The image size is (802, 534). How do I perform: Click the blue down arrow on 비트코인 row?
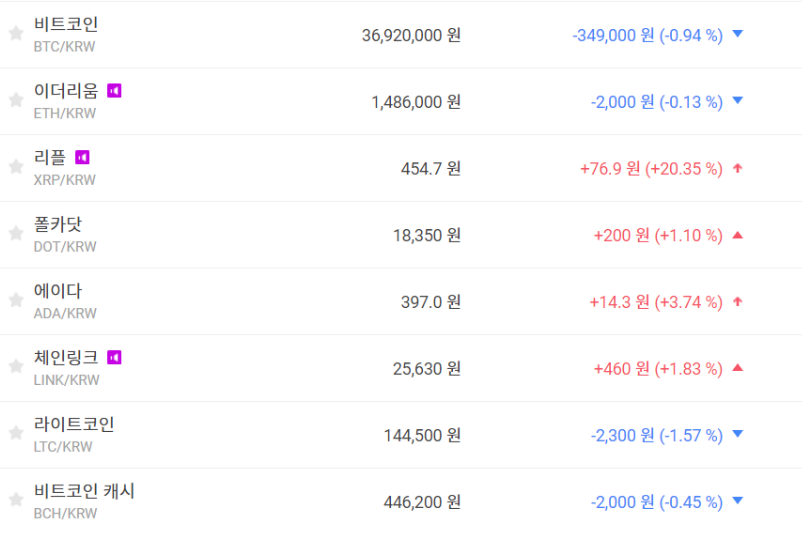738,34
